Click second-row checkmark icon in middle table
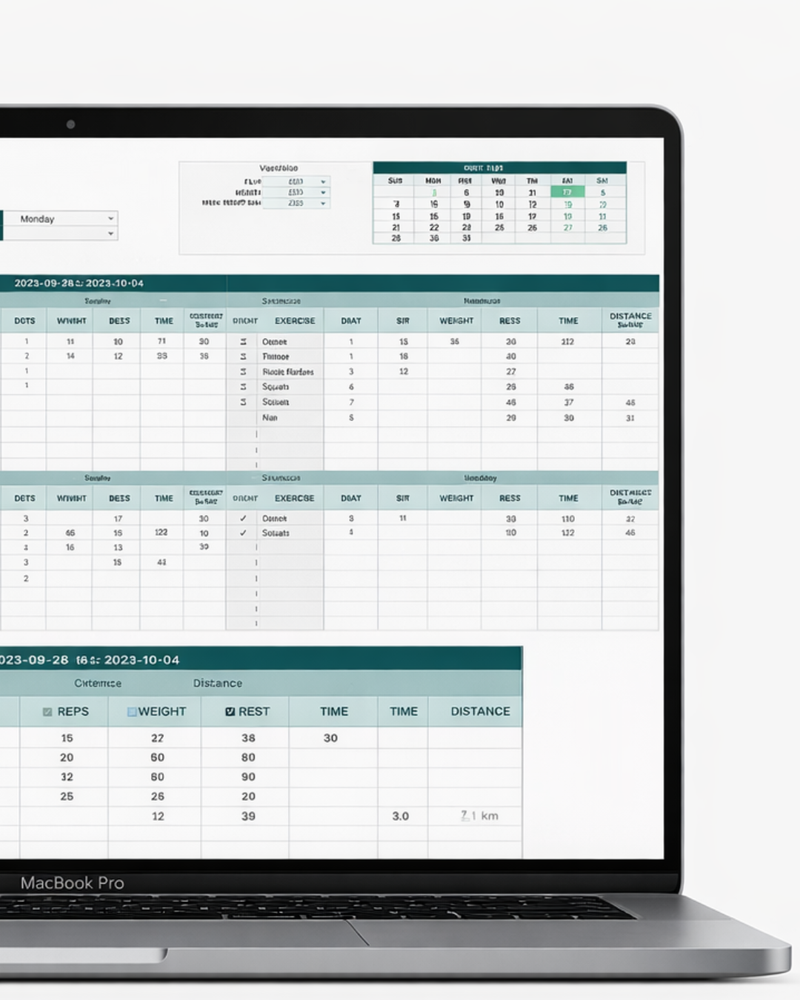The image size is (800, 1000). point(243,534)
